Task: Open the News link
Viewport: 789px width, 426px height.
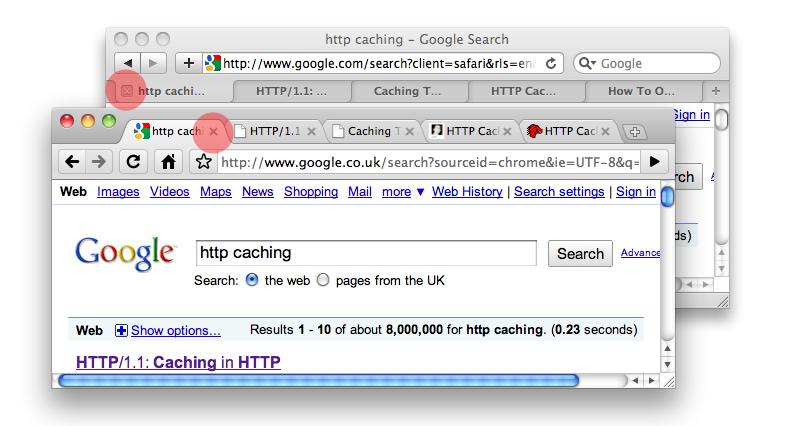Action: click(x=258, y=192)
